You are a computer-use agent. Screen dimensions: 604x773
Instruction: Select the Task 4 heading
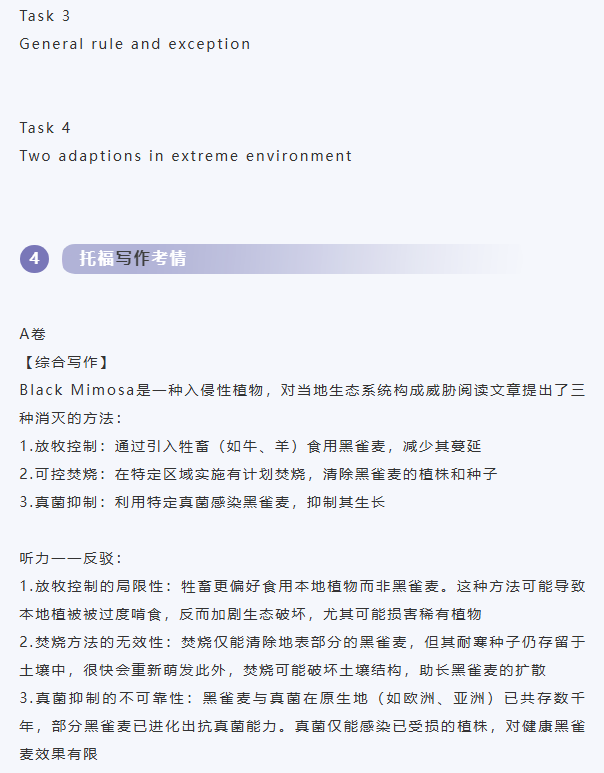pyautogui.click(x=45, y=128)
